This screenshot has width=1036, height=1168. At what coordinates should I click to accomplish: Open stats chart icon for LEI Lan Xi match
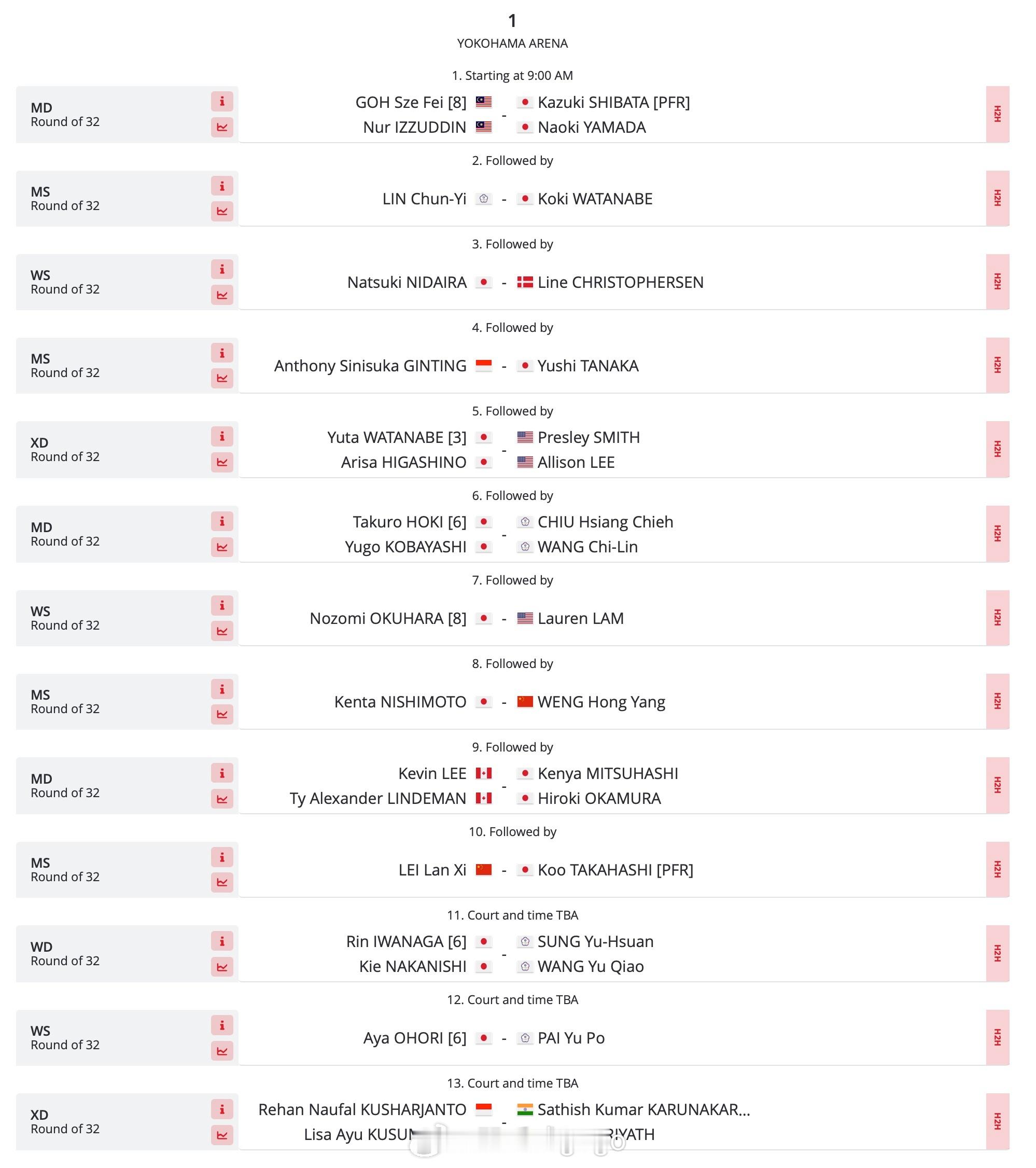point(222,882)
